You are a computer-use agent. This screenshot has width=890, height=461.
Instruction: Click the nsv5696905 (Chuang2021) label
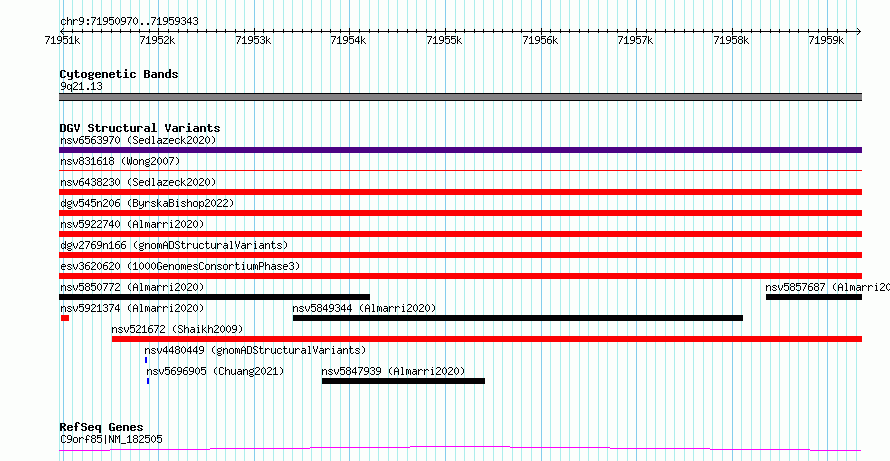[215, 371]
